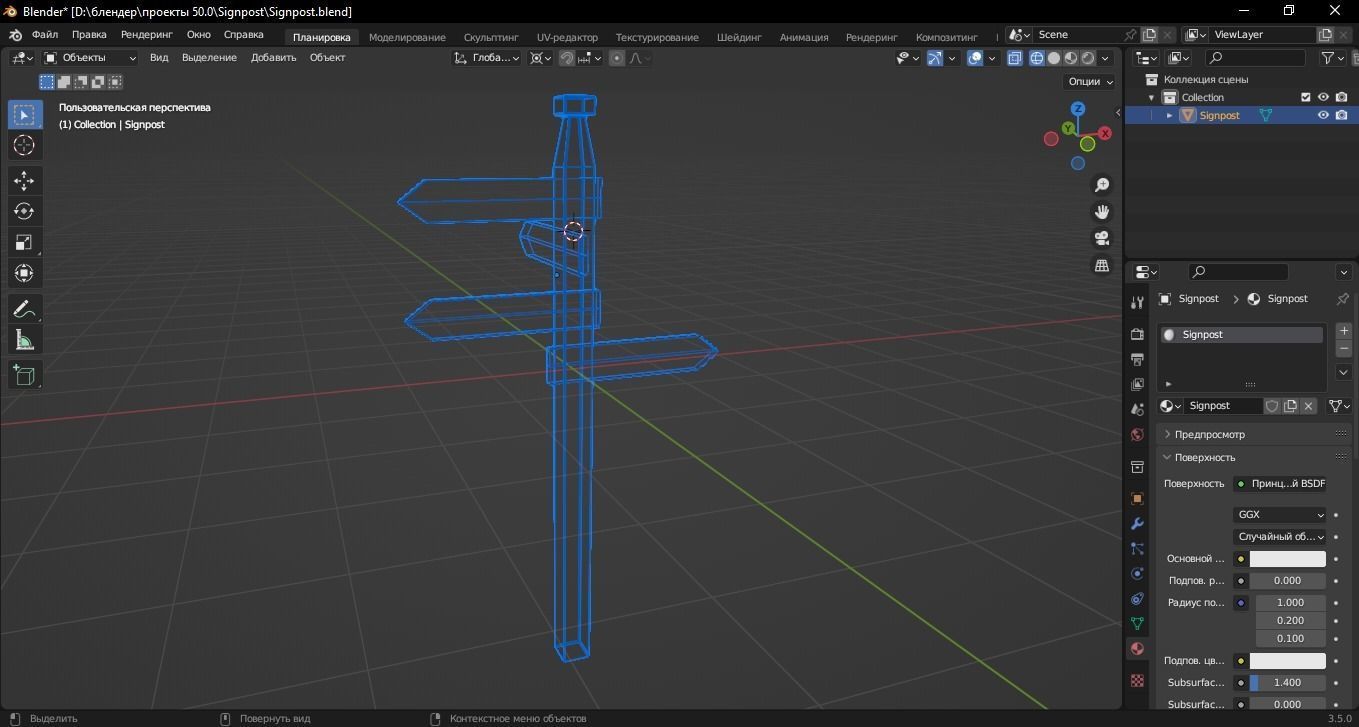Remove the selected material slot
Image resolution: width=1359 pixels, height=727 pixels.
(x=1344, y=349)
